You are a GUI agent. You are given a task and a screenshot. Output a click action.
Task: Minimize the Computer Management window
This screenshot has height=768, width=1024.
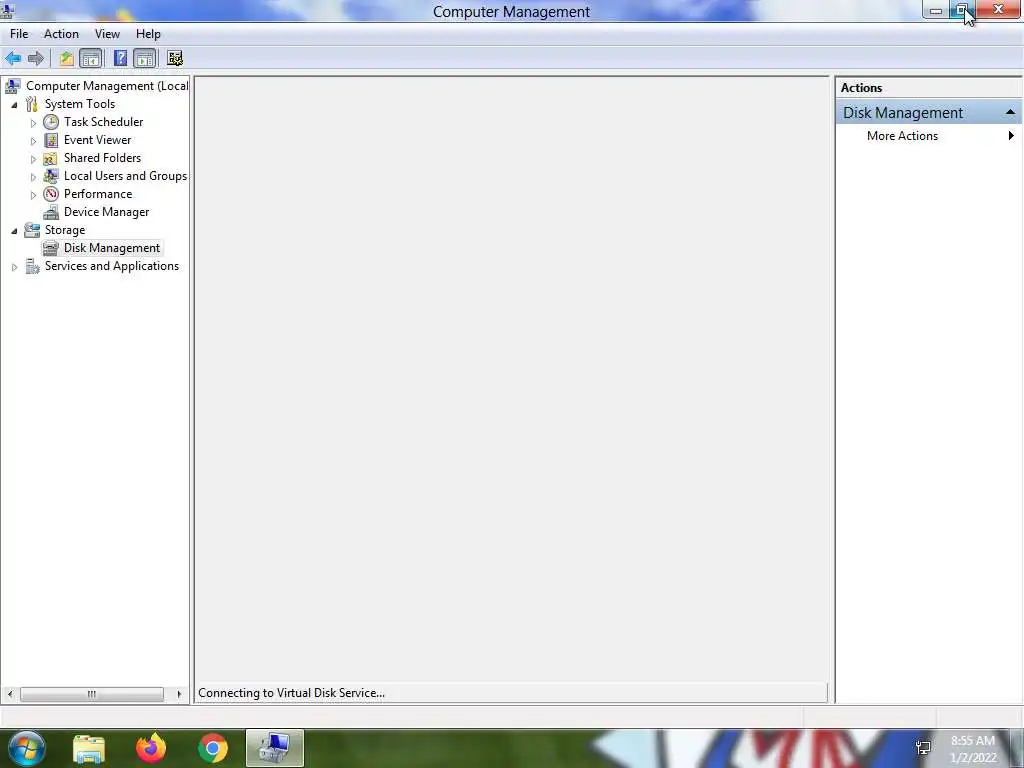click(936, 10)
